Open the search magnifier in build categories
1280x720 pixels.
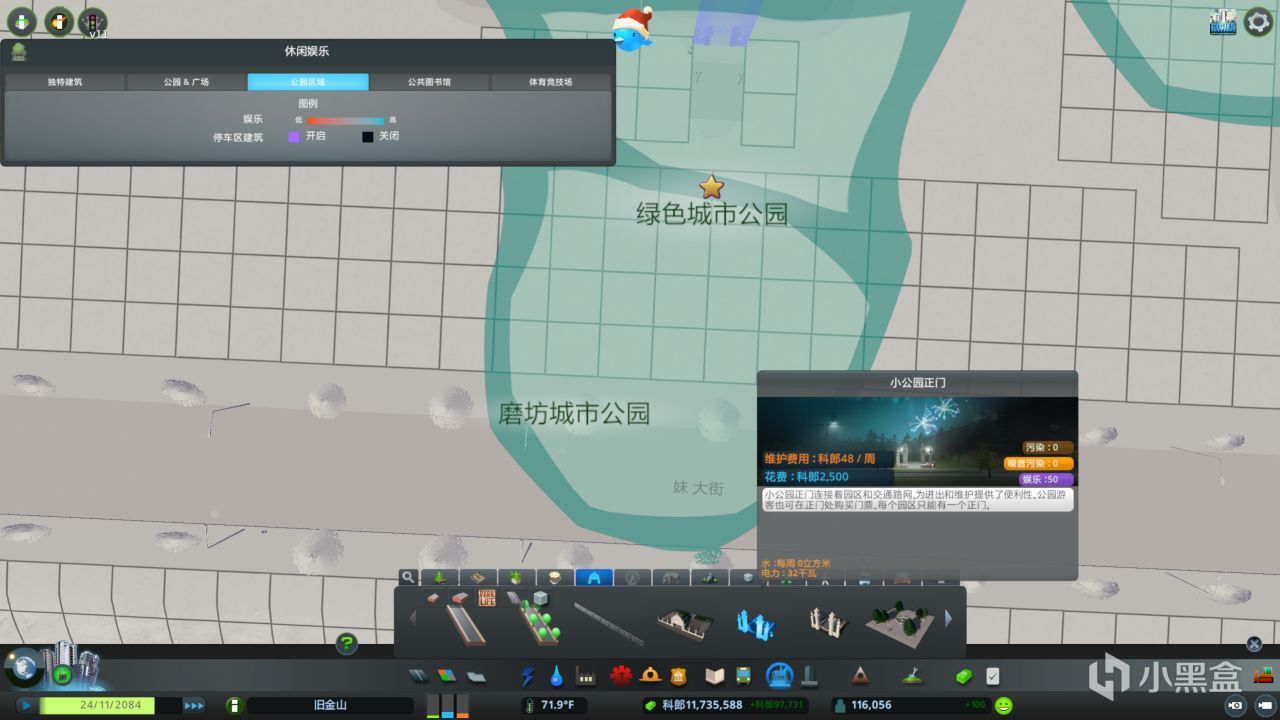click(x=407, y=577)
